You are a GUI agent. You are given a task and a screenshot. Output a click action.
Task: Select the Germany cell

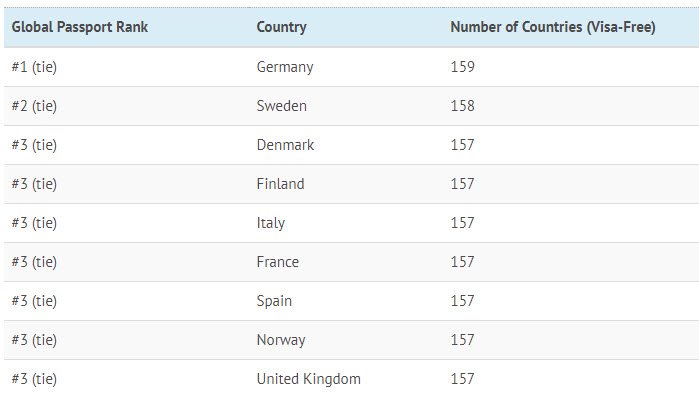tap(285, 67)
